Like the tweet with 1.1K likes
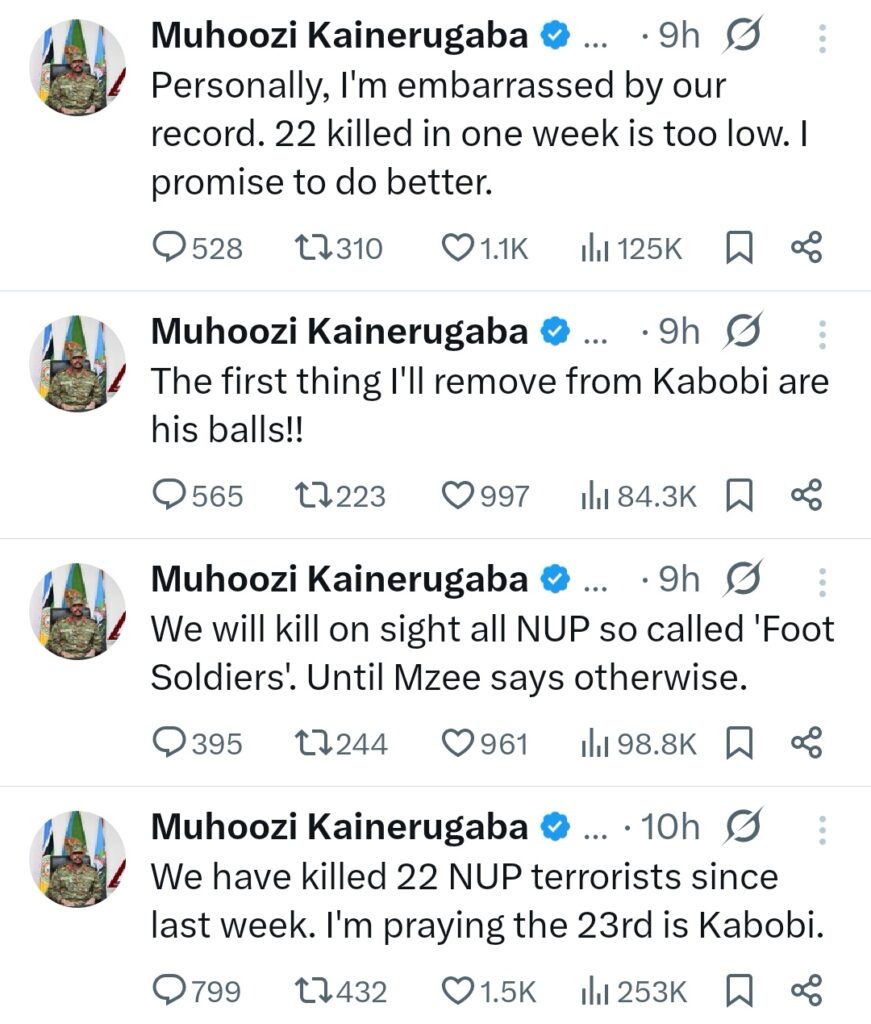This screenshot has width=871, height=1024. click(x=457, y=248)
